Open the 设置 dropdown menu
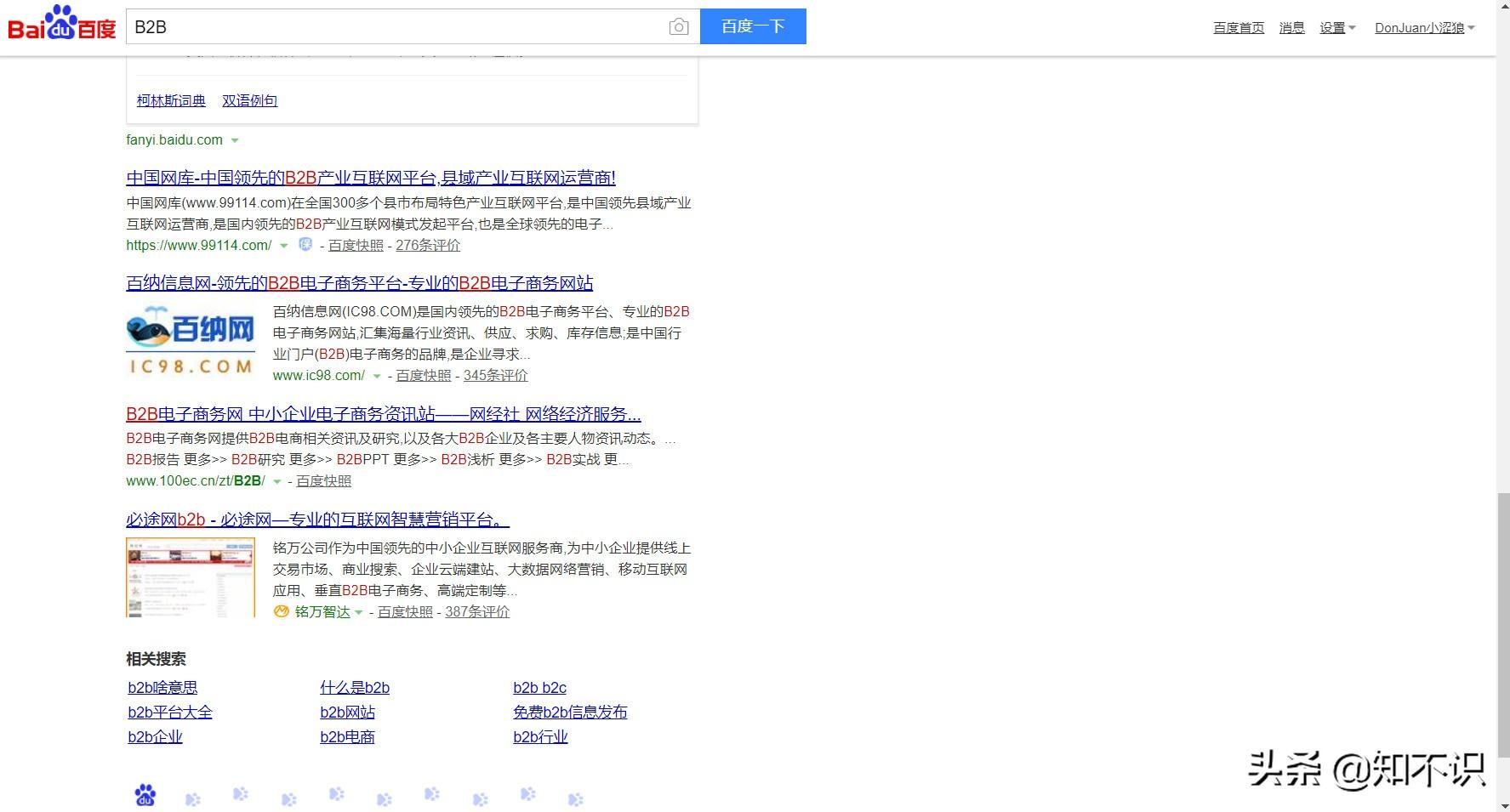Viewport: 1510px width, 812px height. point(1337,28)
